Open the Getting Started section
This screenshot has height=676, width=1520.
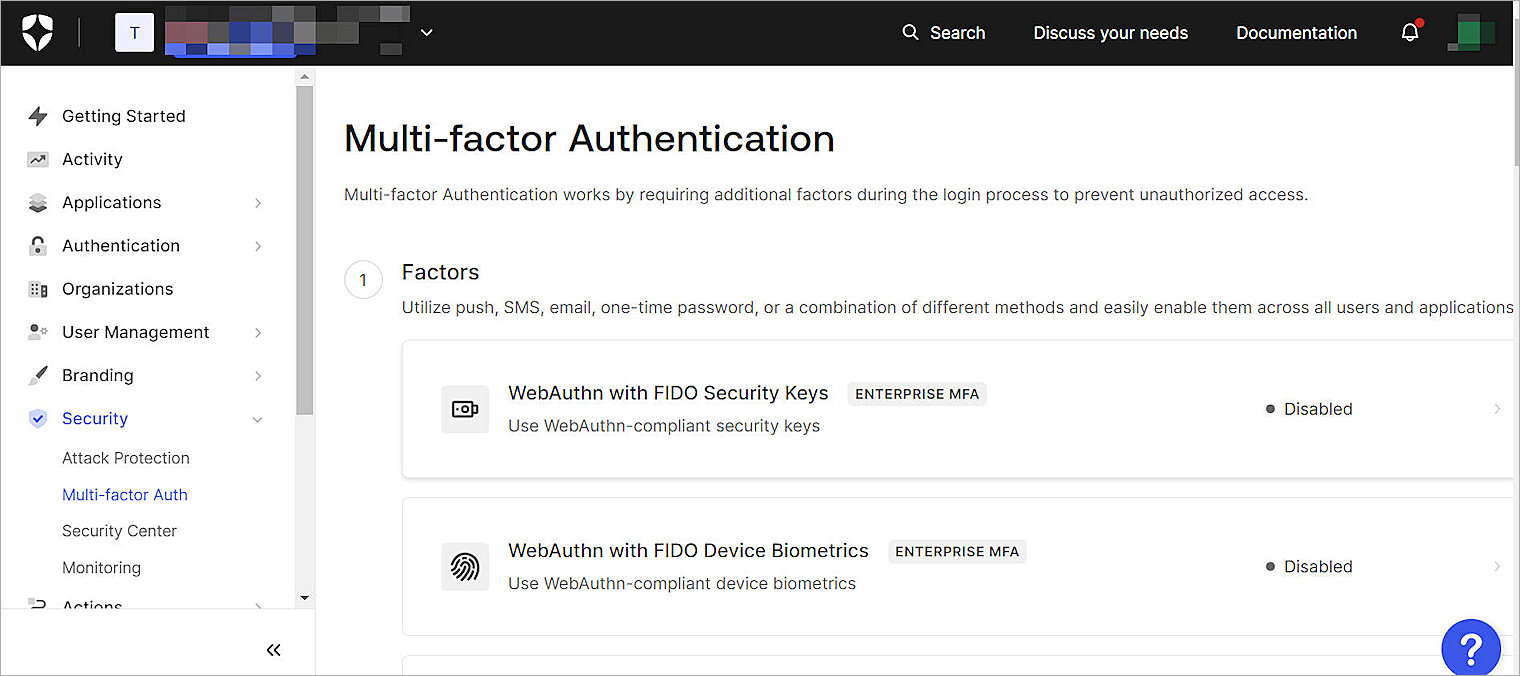(124, 116)
